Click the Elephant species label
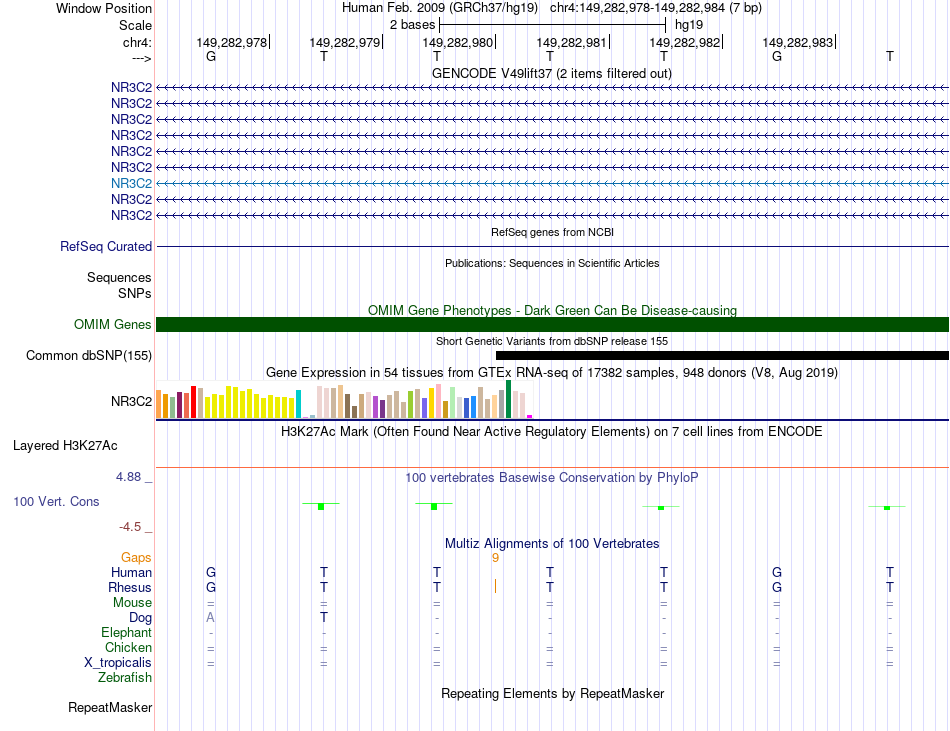Viewport: 950px width, 731px height. coord(127,633)
